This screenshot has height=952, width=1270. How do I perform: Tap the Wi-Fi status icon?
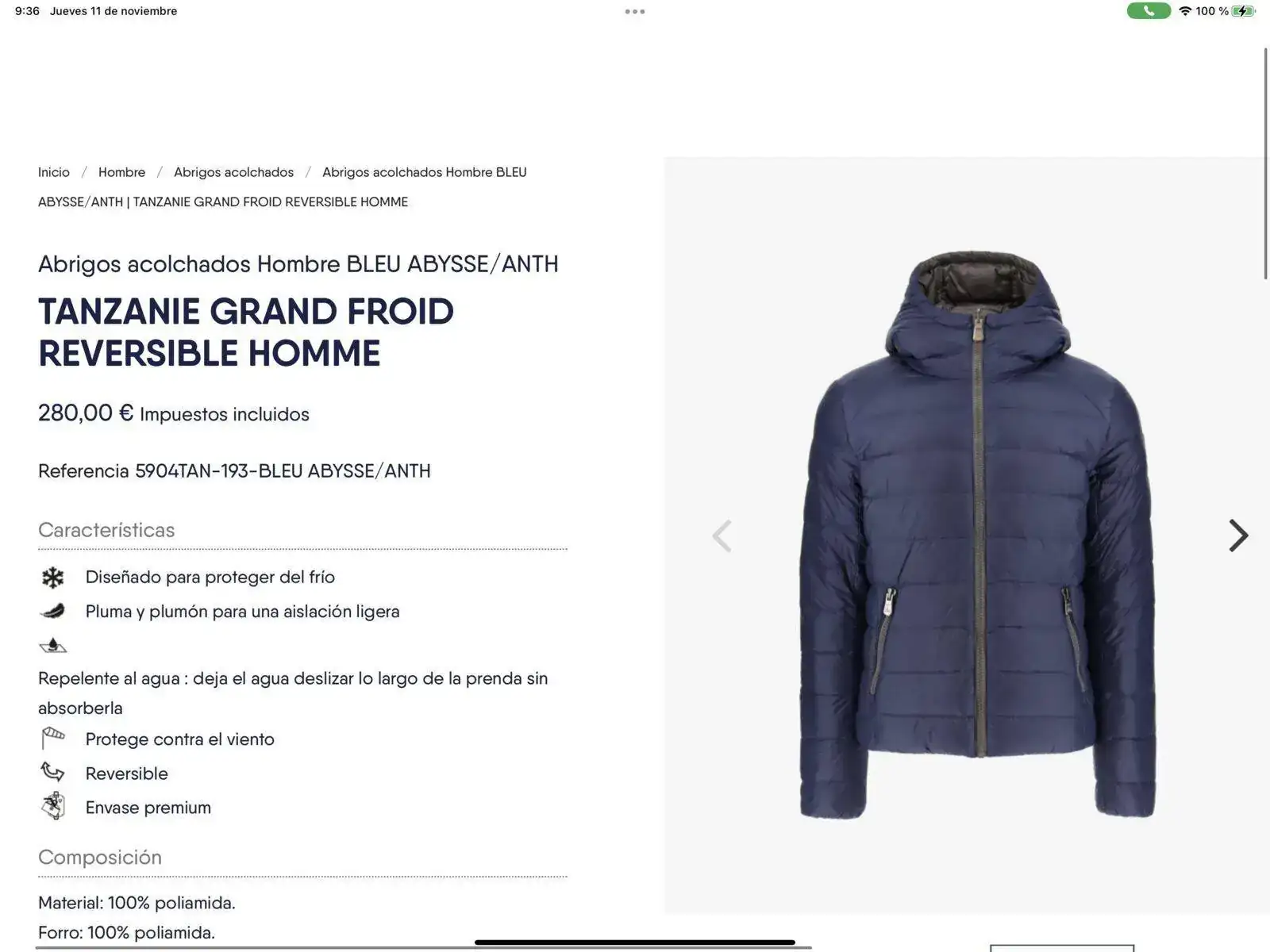(x=1185, y=11)
